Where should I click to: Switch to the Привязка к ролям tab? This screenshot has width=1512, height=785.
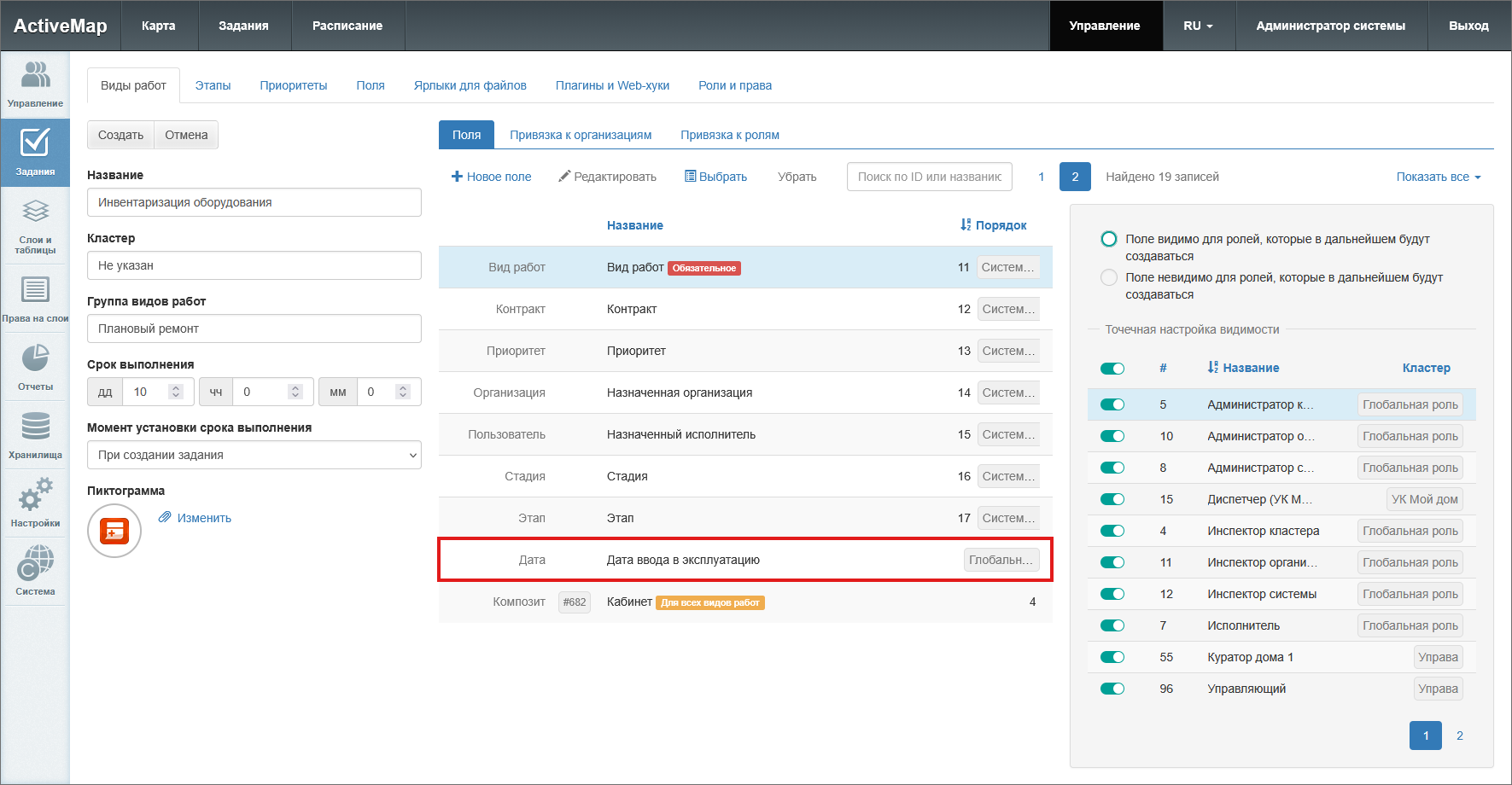(x=729, y=135)
